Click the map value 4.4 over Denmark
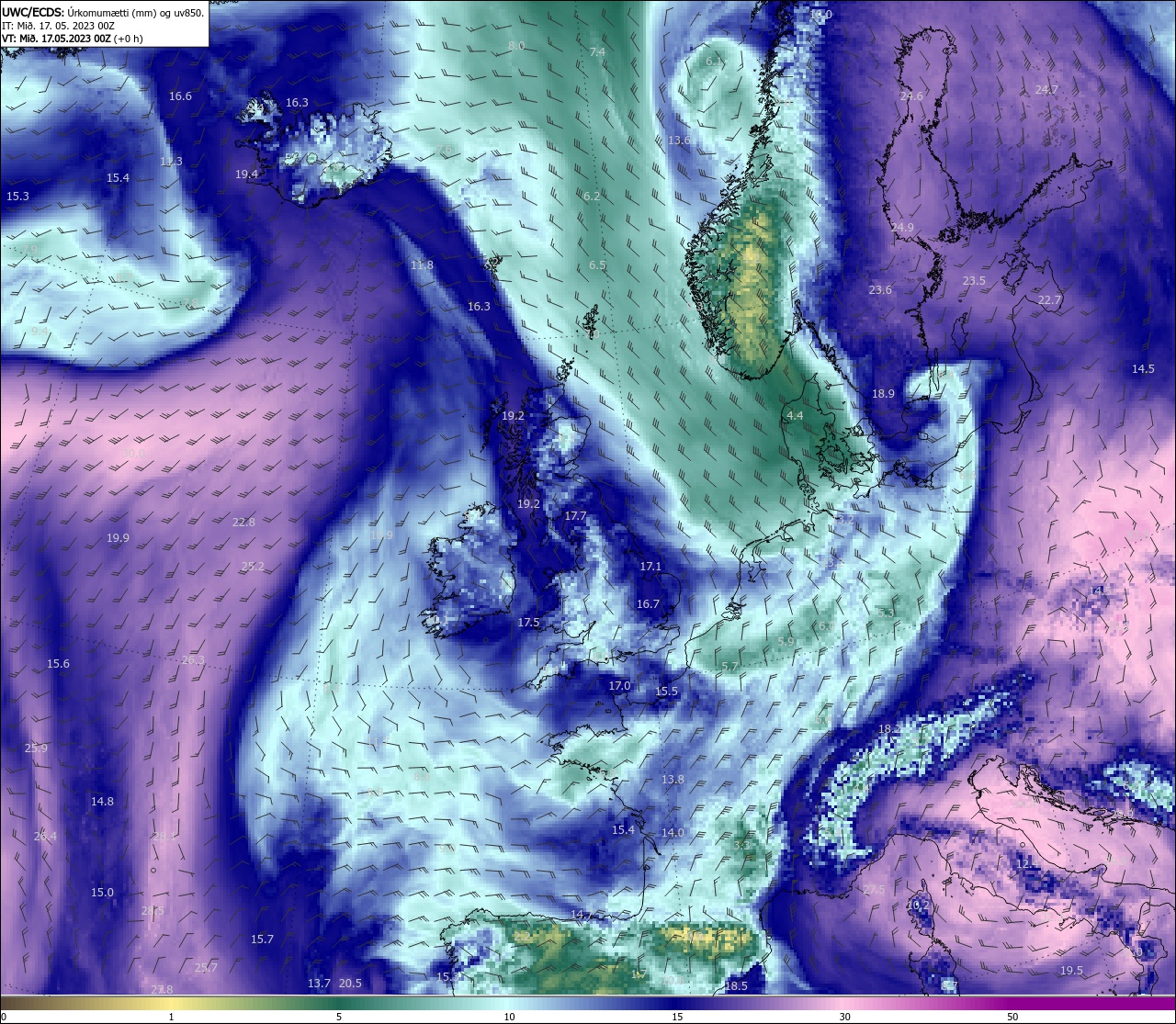 point(795,416)
